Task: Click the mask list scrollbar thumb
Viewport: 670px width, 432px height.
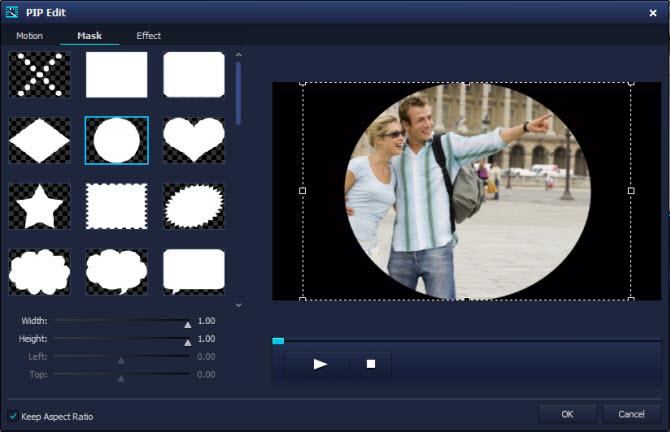Action: tap(238, 94)
